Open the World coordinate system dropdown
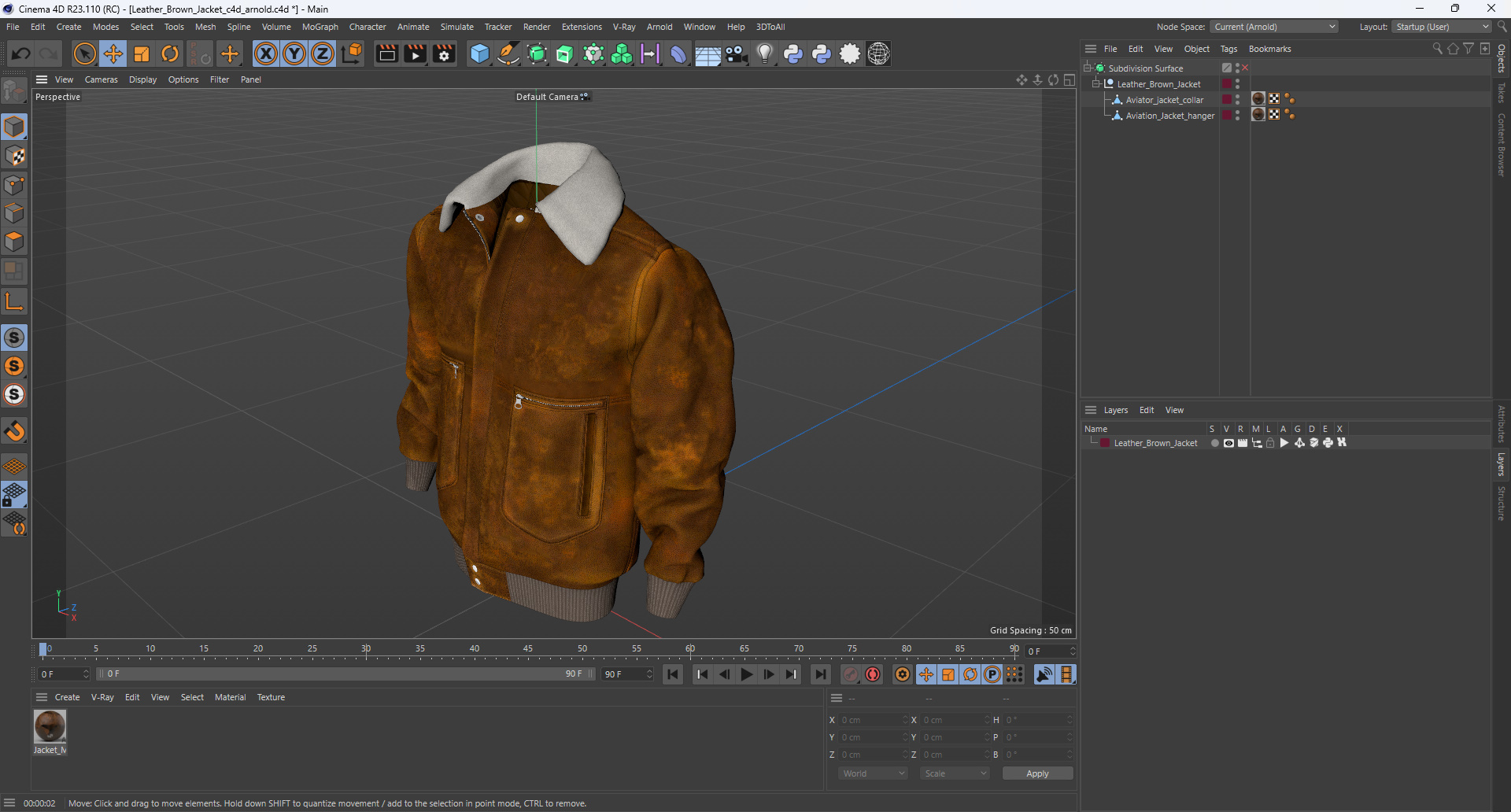 pos(873,773)
